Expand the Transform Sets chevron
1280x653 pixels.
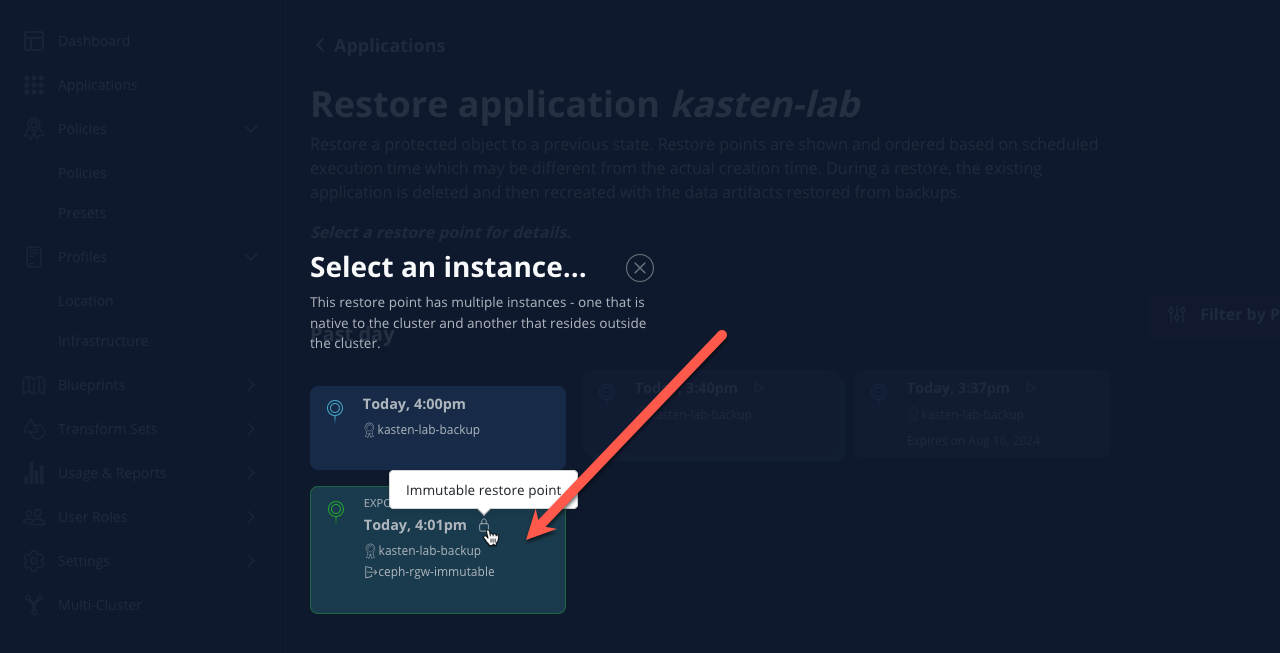point(251,429)
